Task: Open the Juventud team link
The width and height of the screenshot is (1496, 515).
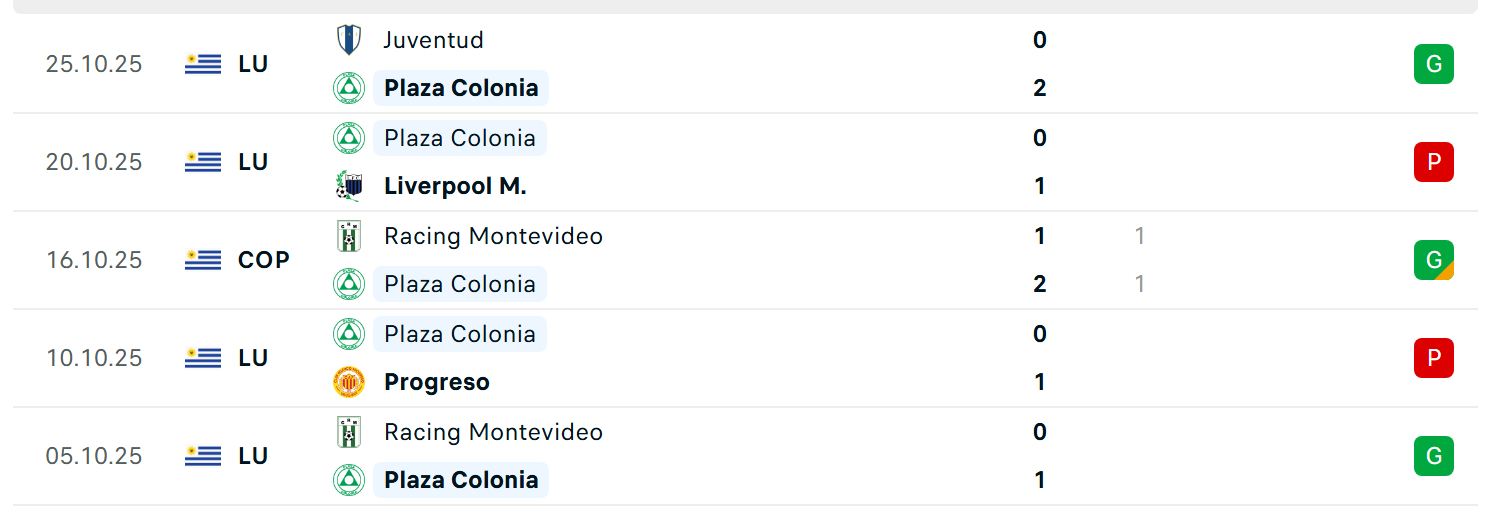Action: [433, 40]
